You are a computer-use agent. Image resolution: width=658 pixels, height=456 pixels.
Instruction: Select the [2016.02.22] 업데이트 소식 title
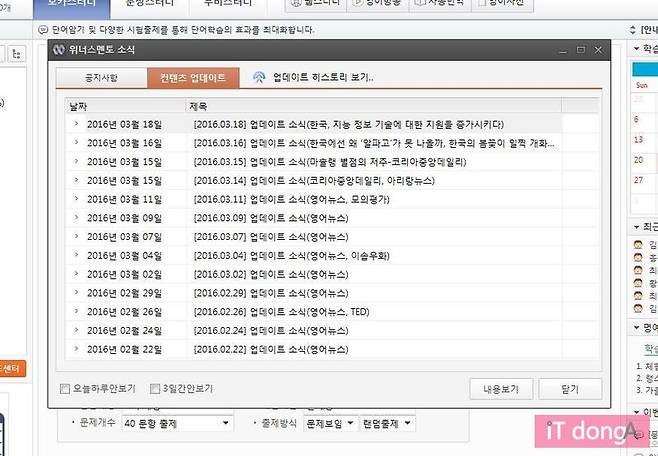coord(271,349)
